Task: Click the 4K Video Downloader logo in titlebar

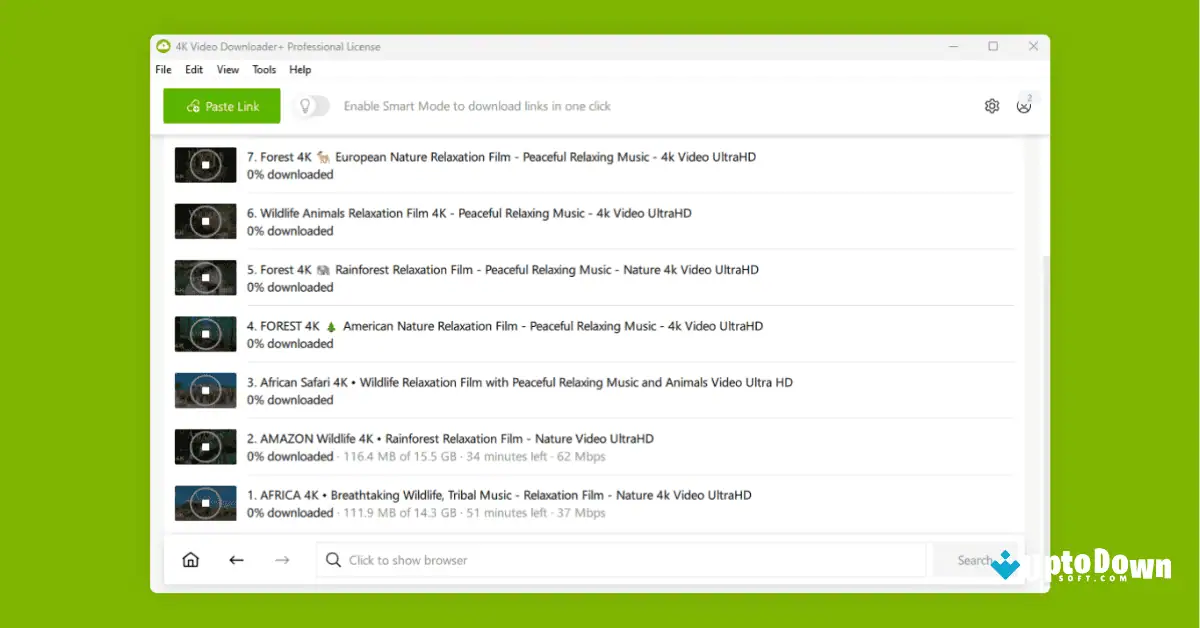Action: coord(163,46)
